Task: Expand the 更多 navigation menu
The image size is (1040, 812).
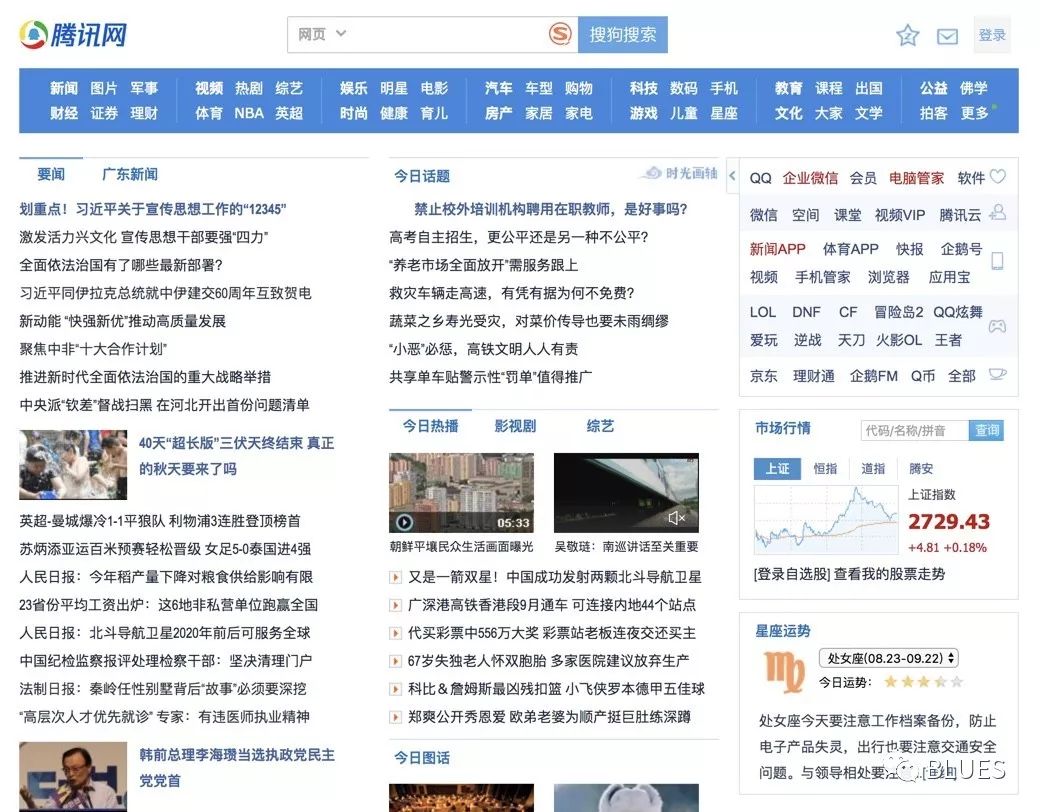Action: 974,113
